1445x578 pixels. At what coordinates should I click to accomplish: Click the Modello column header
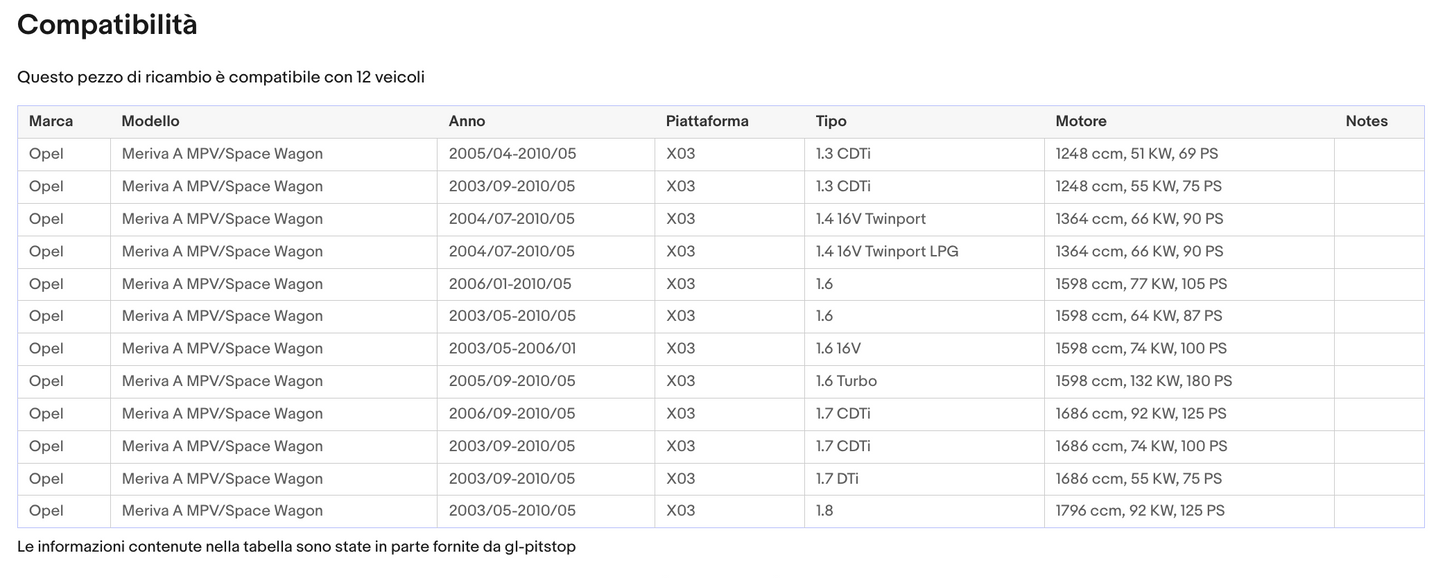(150, 121)
